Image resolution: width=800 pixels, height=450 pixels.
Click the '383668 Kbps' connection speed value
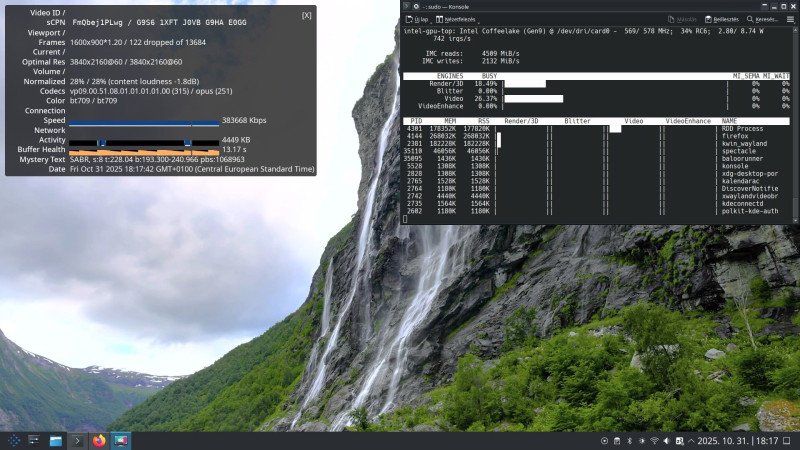[x=244, y=120]
